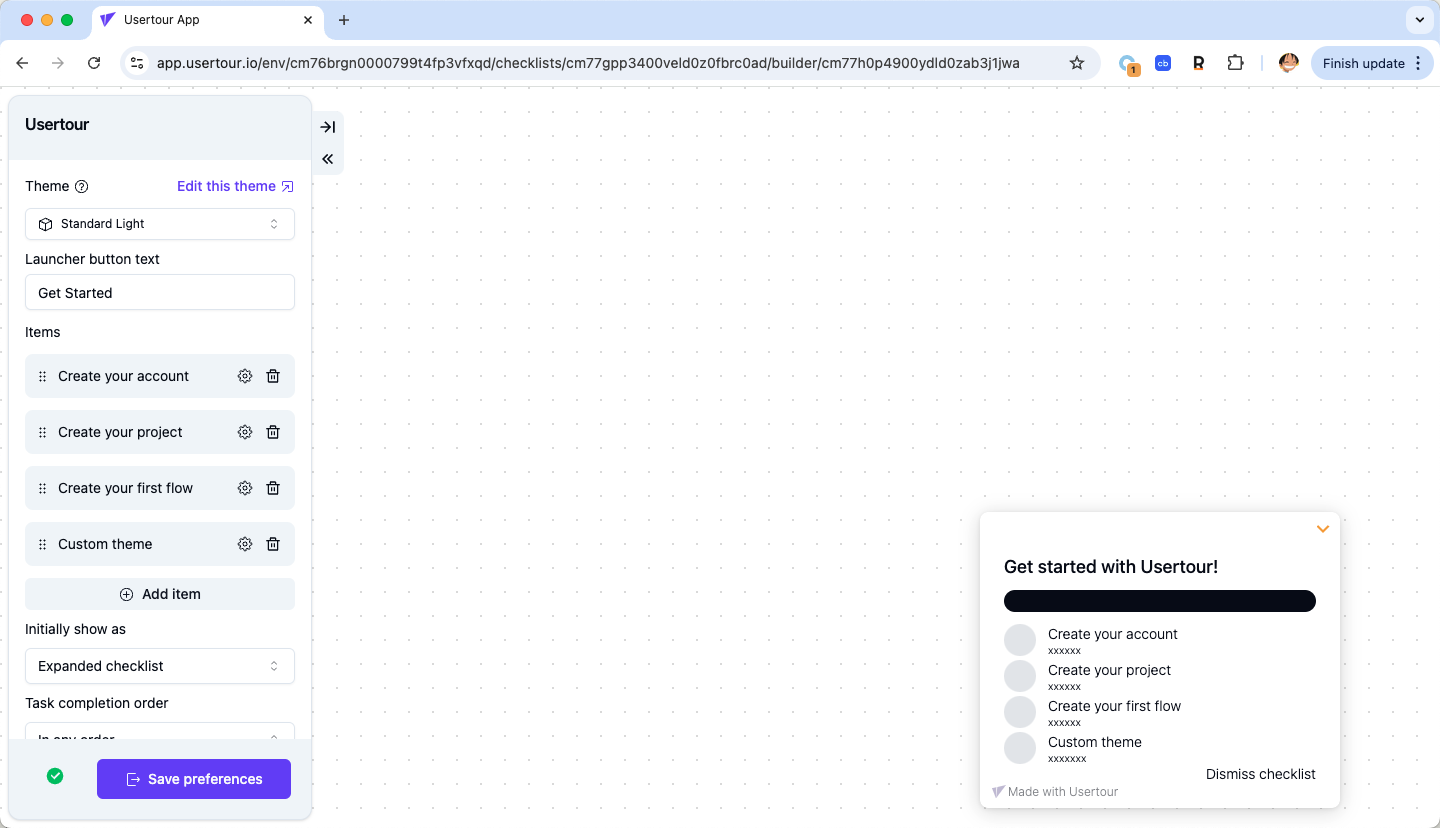Toggle Create your first flow checkbox in preview
1440x828 pixels.
point(1020,712)
